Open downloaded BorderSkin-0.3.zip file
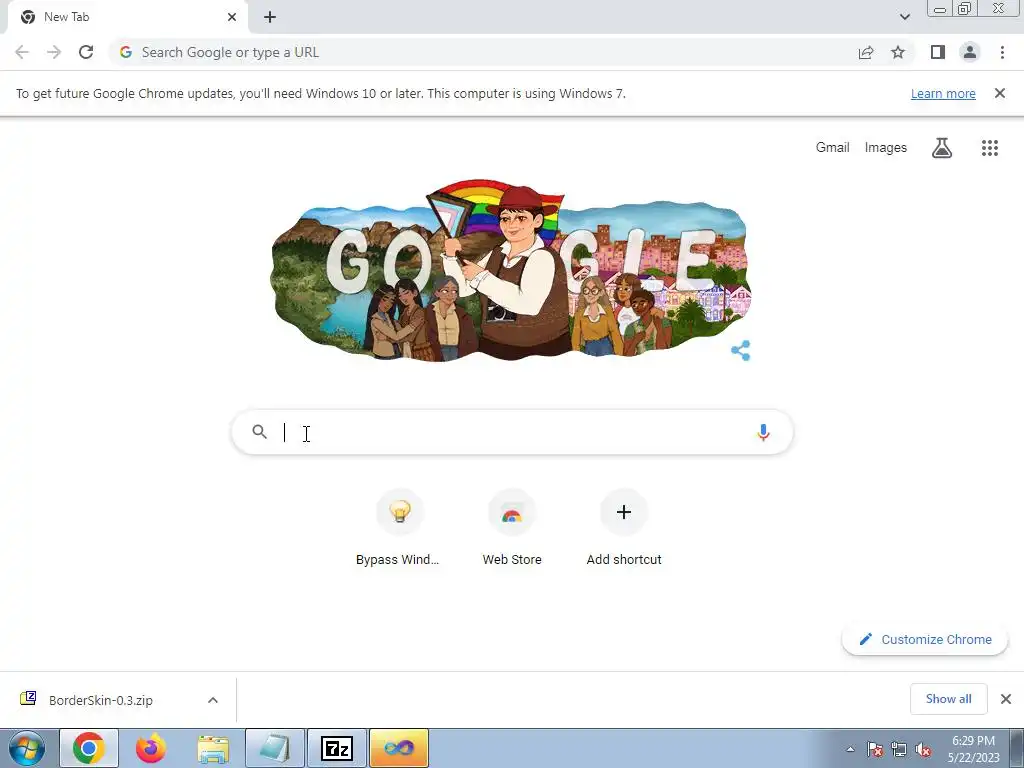The width and height of the screenshot is (1024, 768). [x=101, y=700]
